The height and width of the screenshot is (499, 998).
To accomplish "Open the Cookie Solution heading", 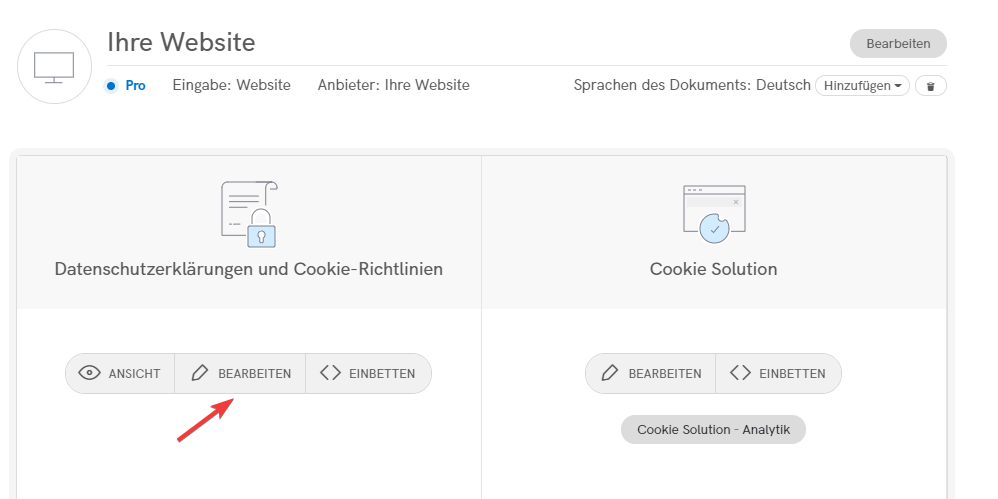I will [x=713, y=269].
